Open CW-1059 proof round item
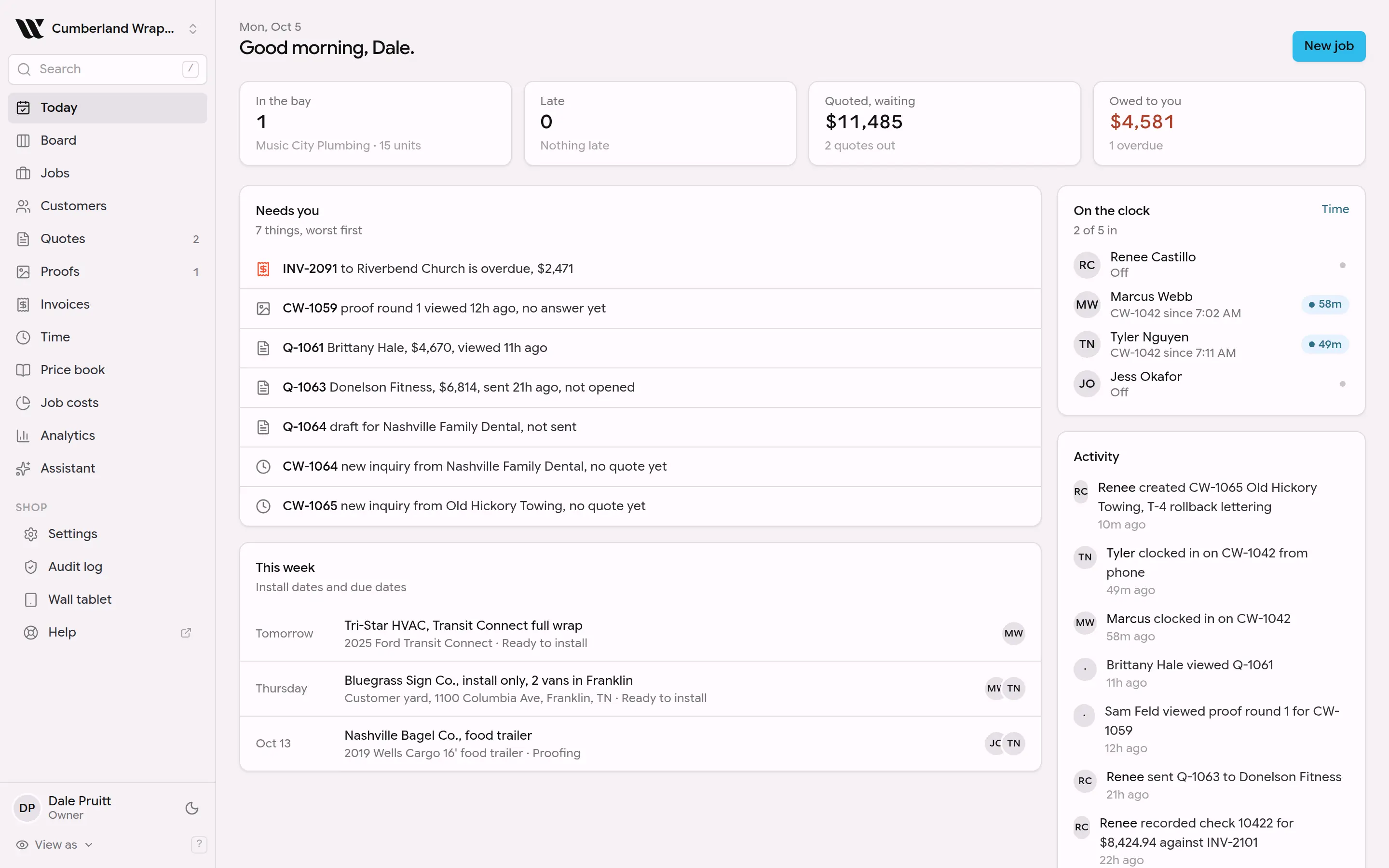 point(640,308)
